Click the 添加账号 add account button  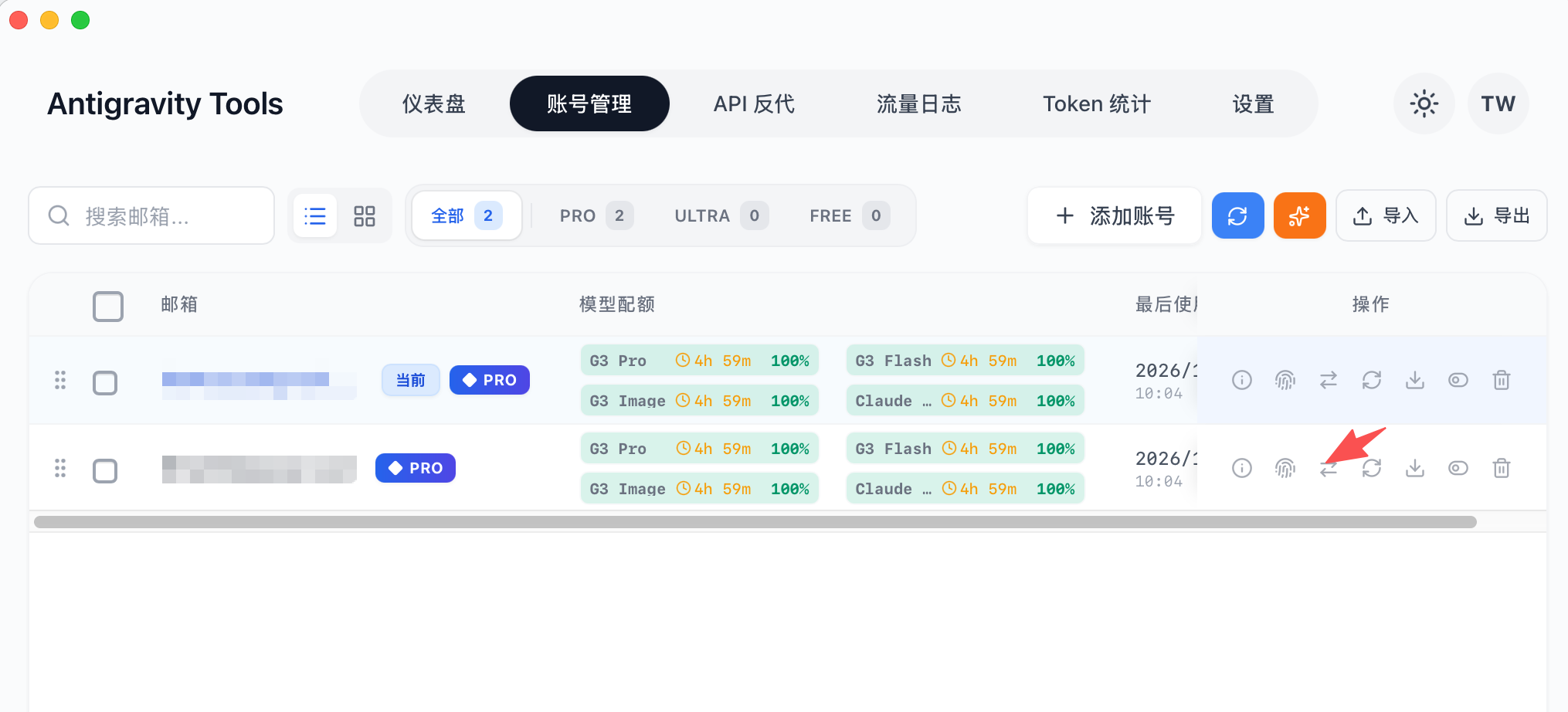[x=1115, y=215]
